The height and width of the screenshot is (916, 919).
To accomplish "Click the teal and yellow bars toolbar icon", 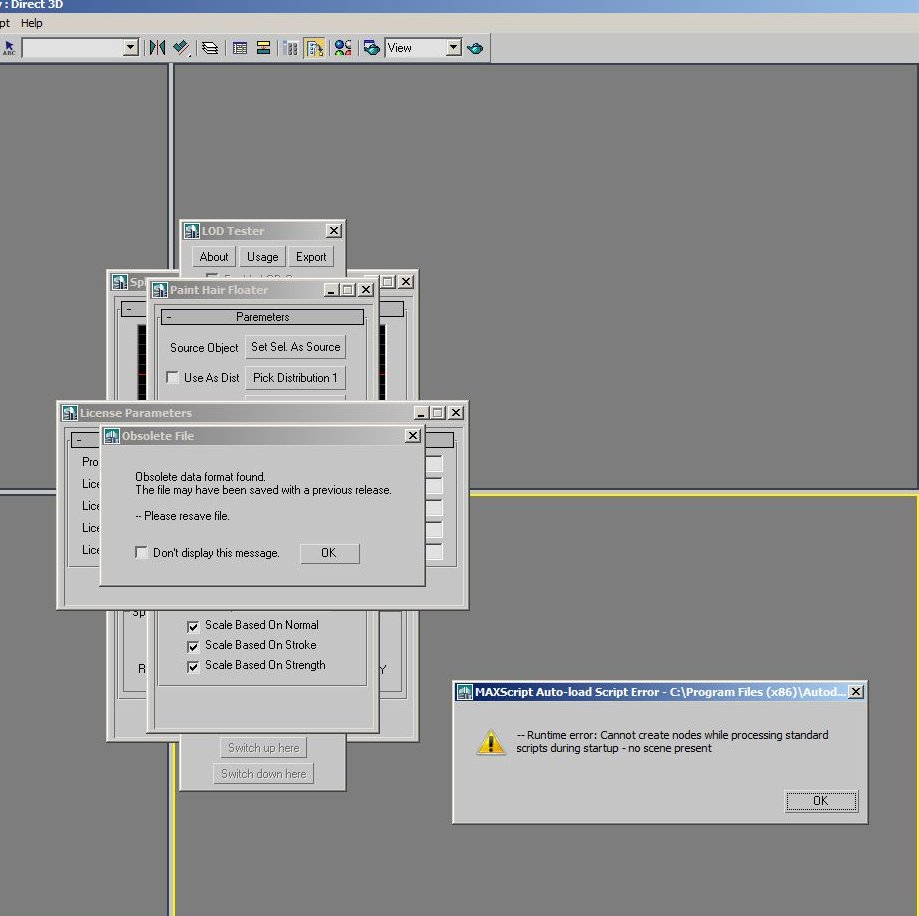I will (x=263, y=48).
